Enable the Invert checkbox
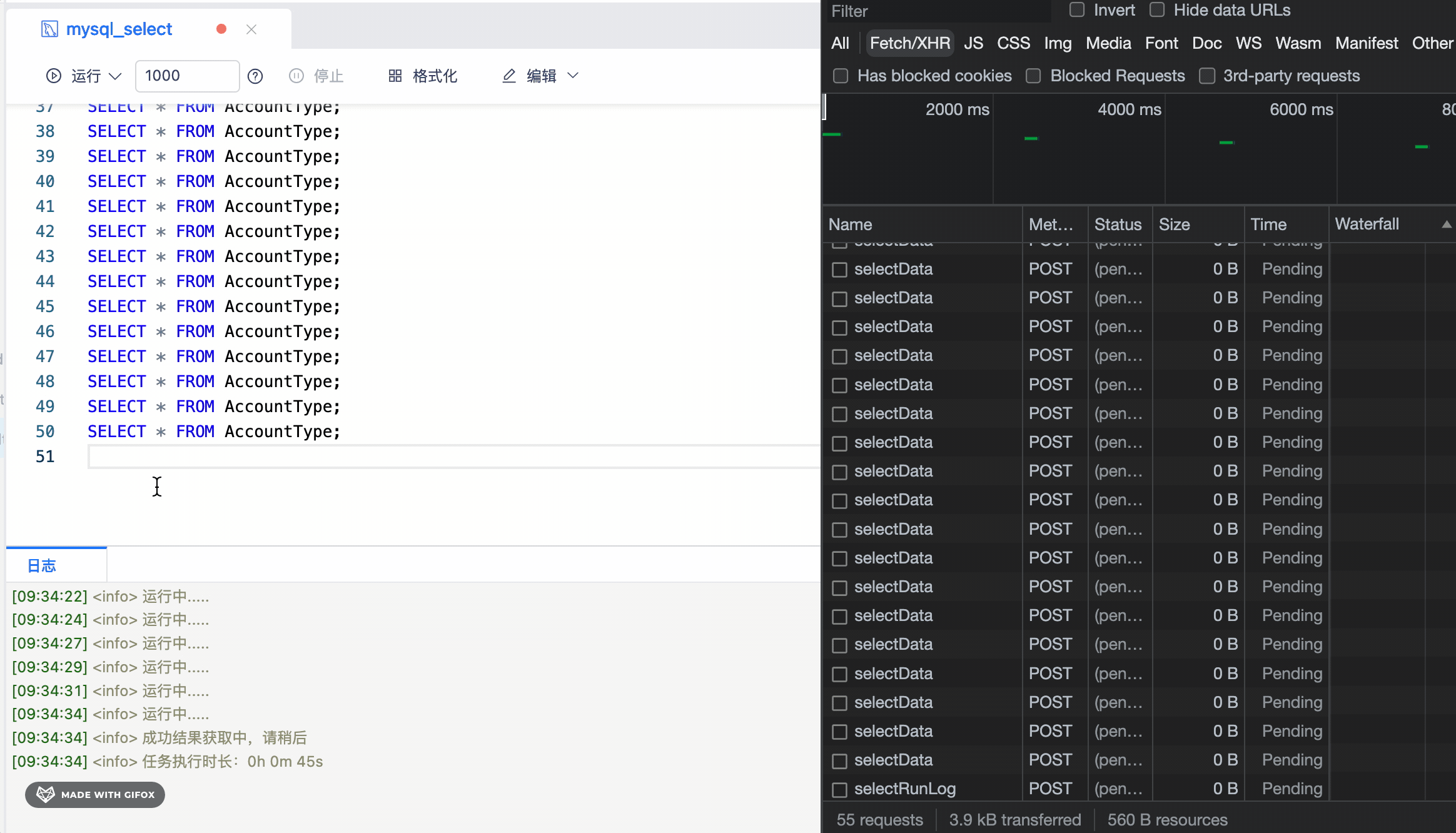This screenshot has width=1456, height=833. [1076, 10]
